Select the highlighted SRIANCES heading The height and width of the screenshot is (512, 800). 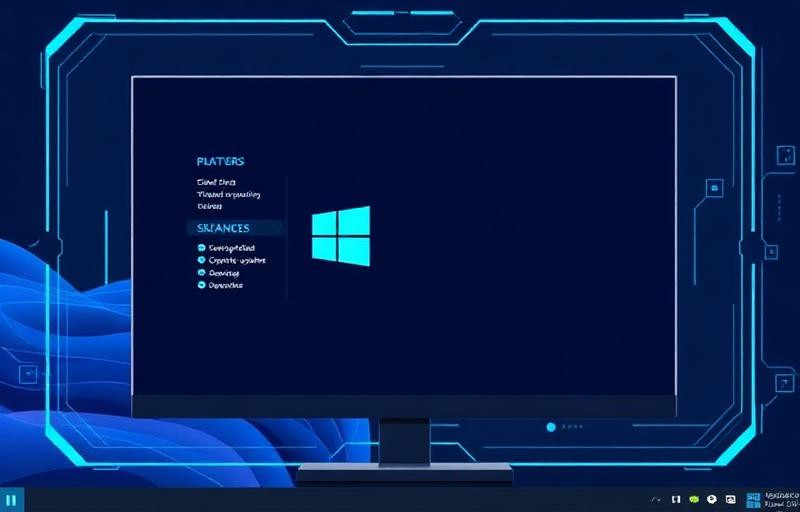tap(234, 228)
